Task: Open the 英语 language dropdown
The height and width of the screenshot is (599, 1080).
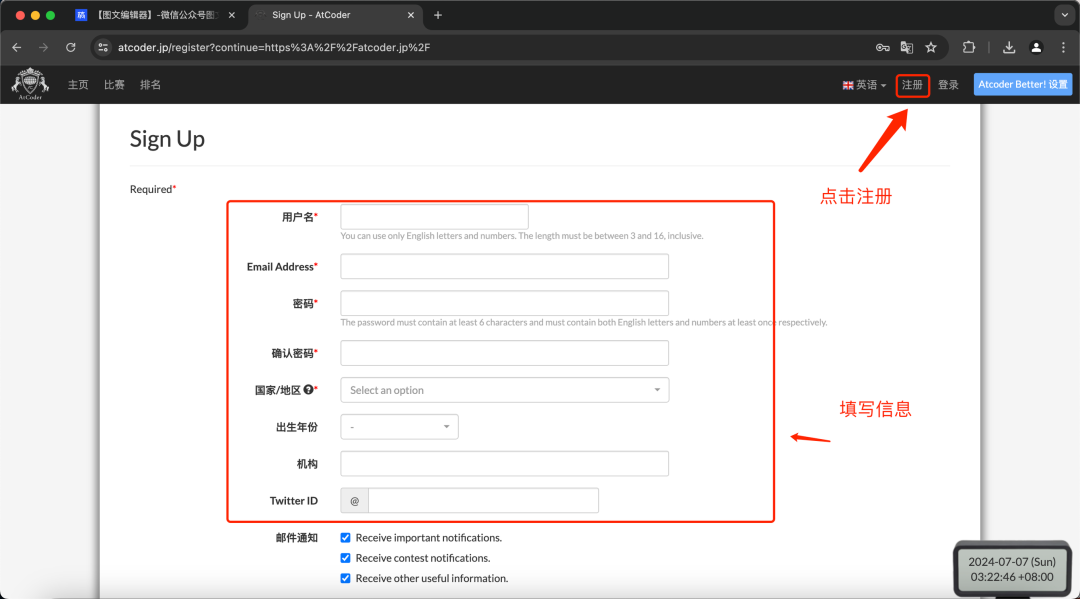Action: pyautogui.click(x=863, y=84)
